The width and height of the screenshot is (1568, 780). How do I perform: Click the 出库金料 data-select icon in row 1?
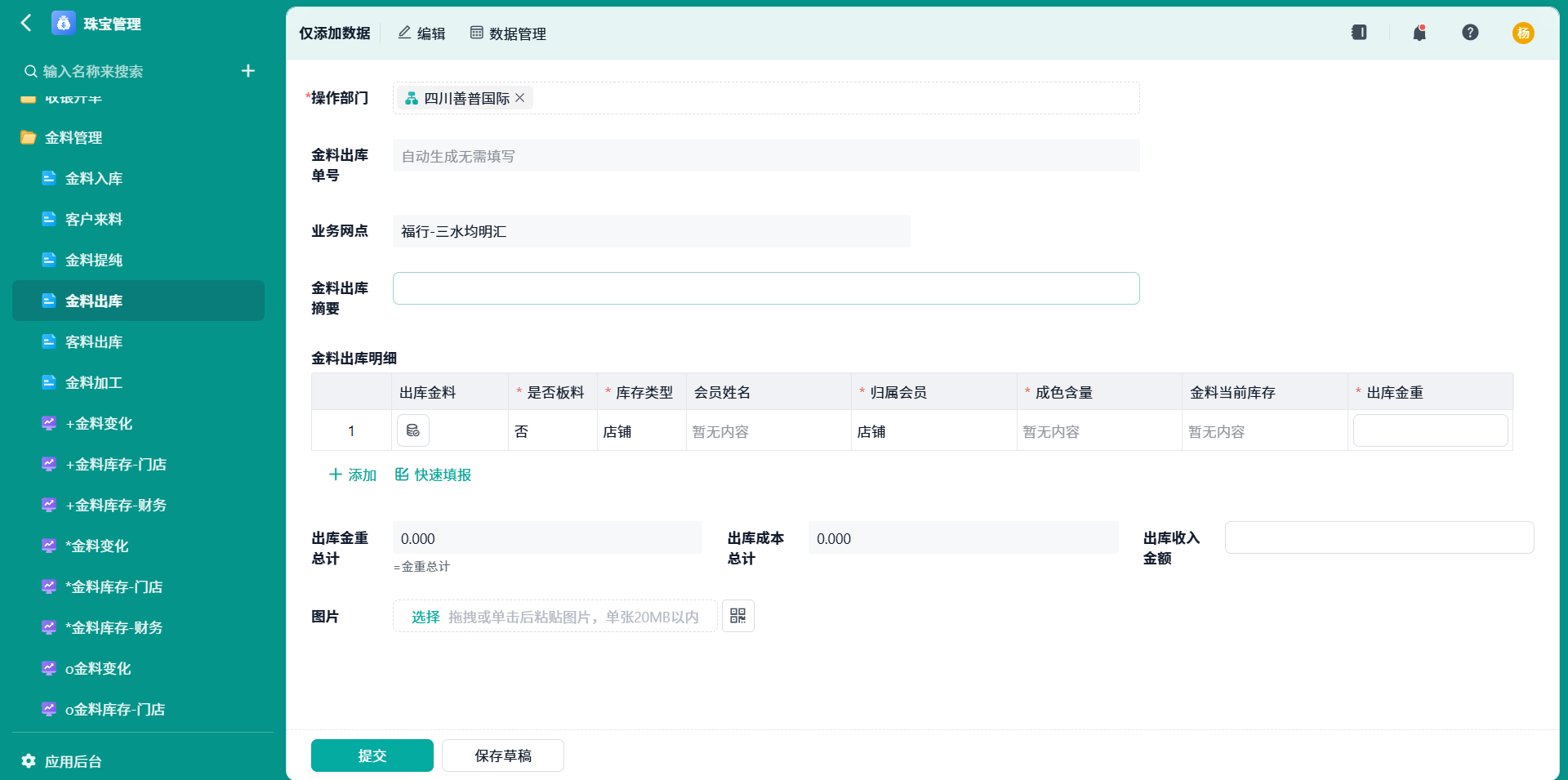(413, 430)
